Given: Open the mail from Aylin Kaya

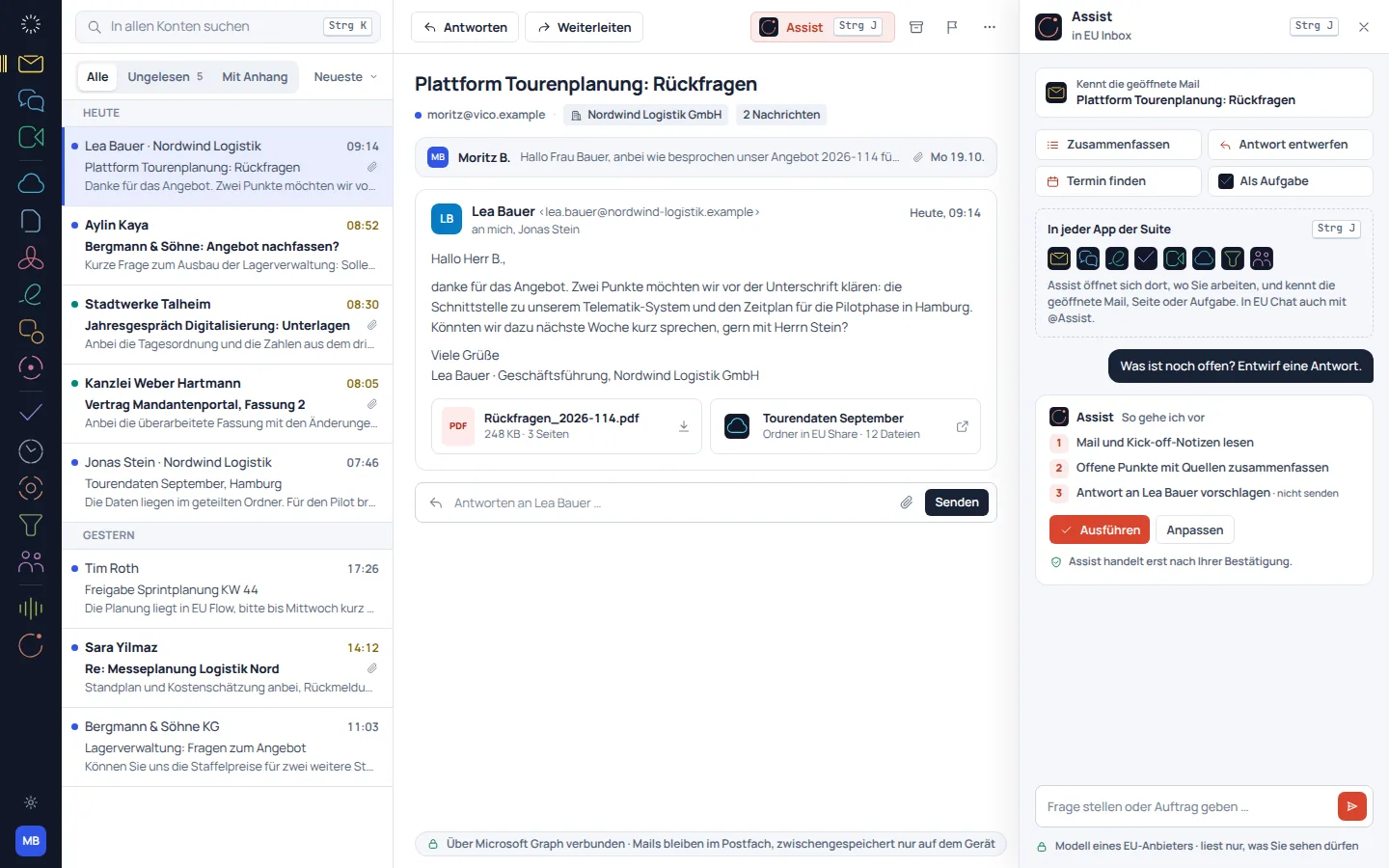Looking at the screenshot, I should pos(228,246).
